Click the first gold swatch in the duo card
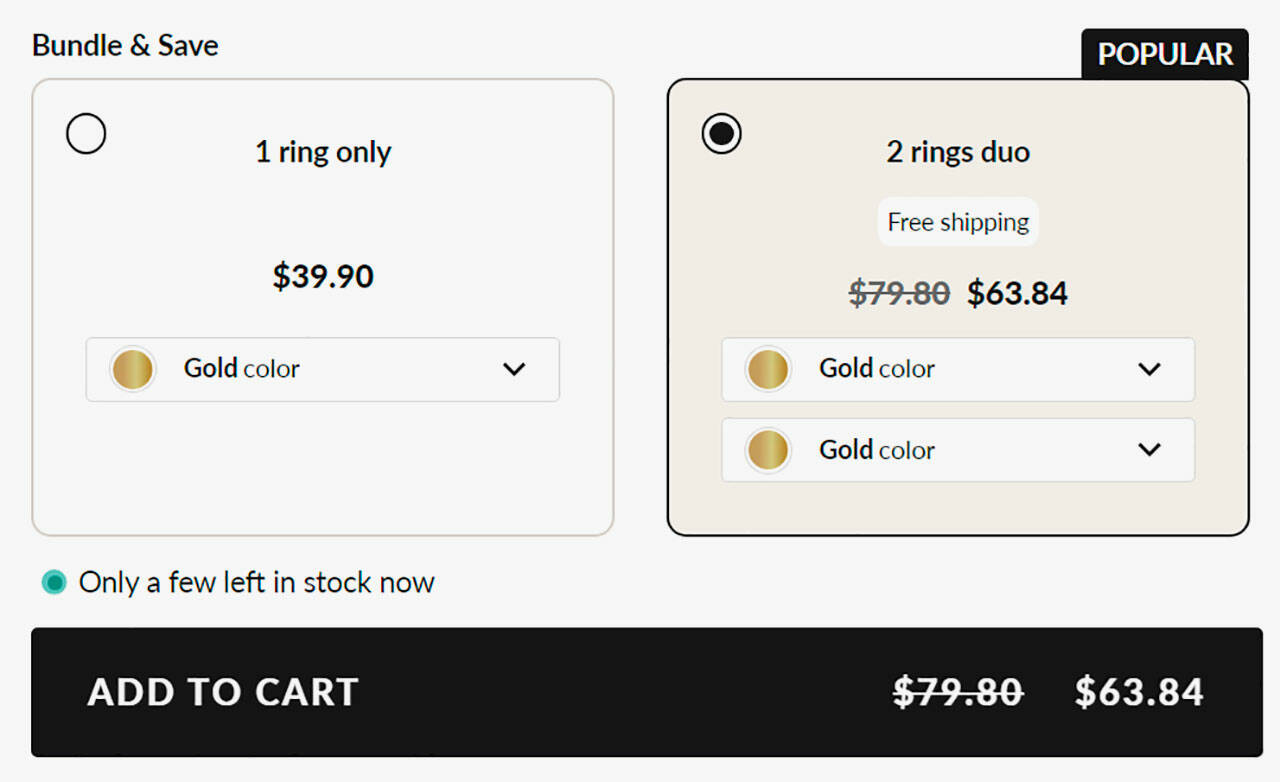Screen dimensions: 1280x782 point(768,369)
